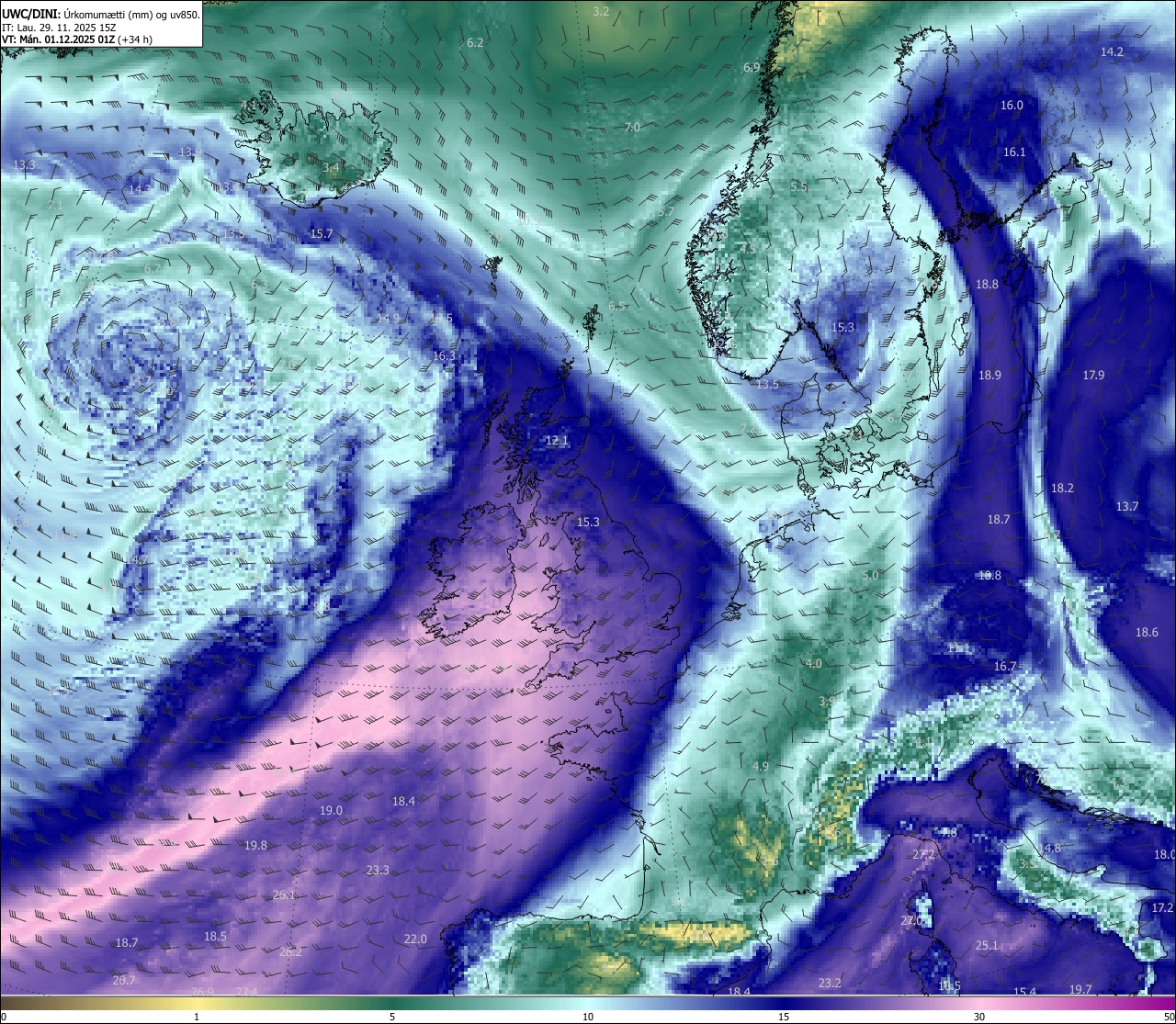Click the 19.8 value over the Atlantic
This screenshot has width=1176, height=1024.
(x=255, y=846)
